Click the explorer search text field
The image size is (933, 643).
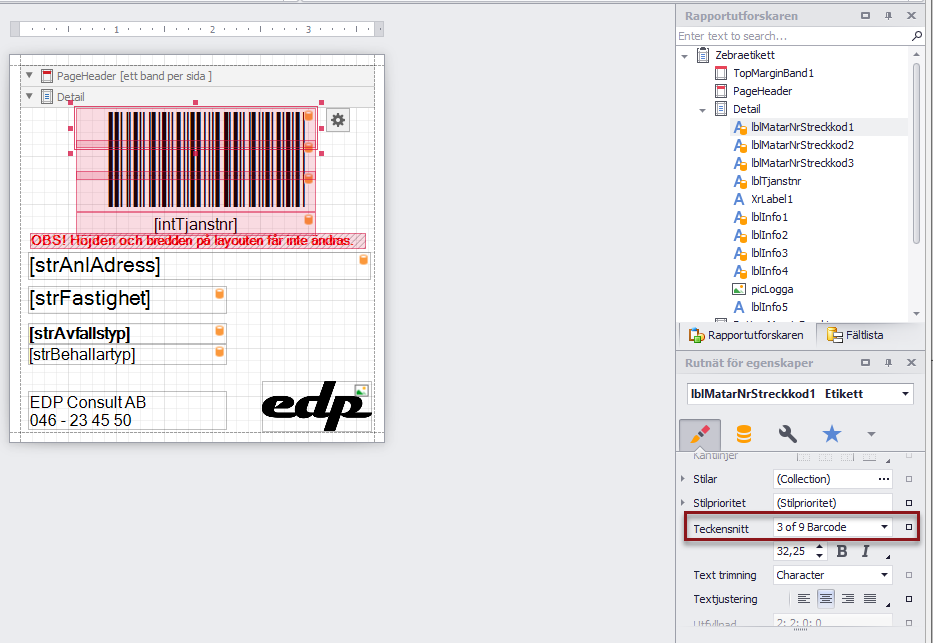pos(794,36)
